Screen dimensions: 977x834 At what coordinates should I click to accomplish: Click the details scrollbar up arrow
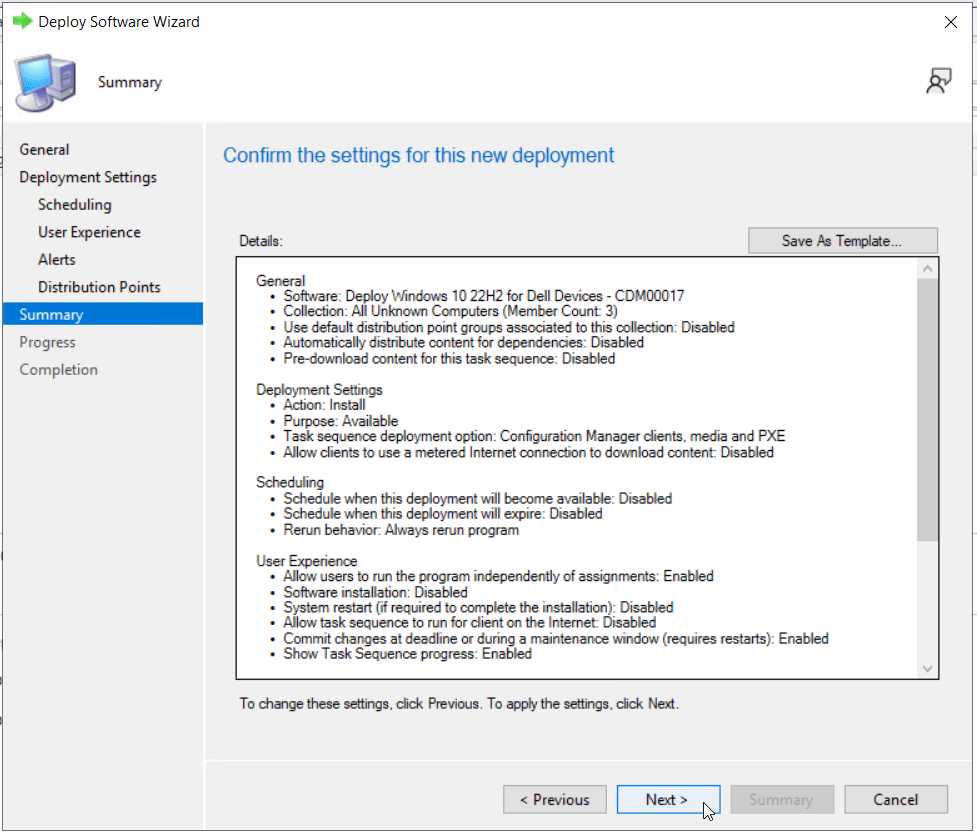point(927,268)
